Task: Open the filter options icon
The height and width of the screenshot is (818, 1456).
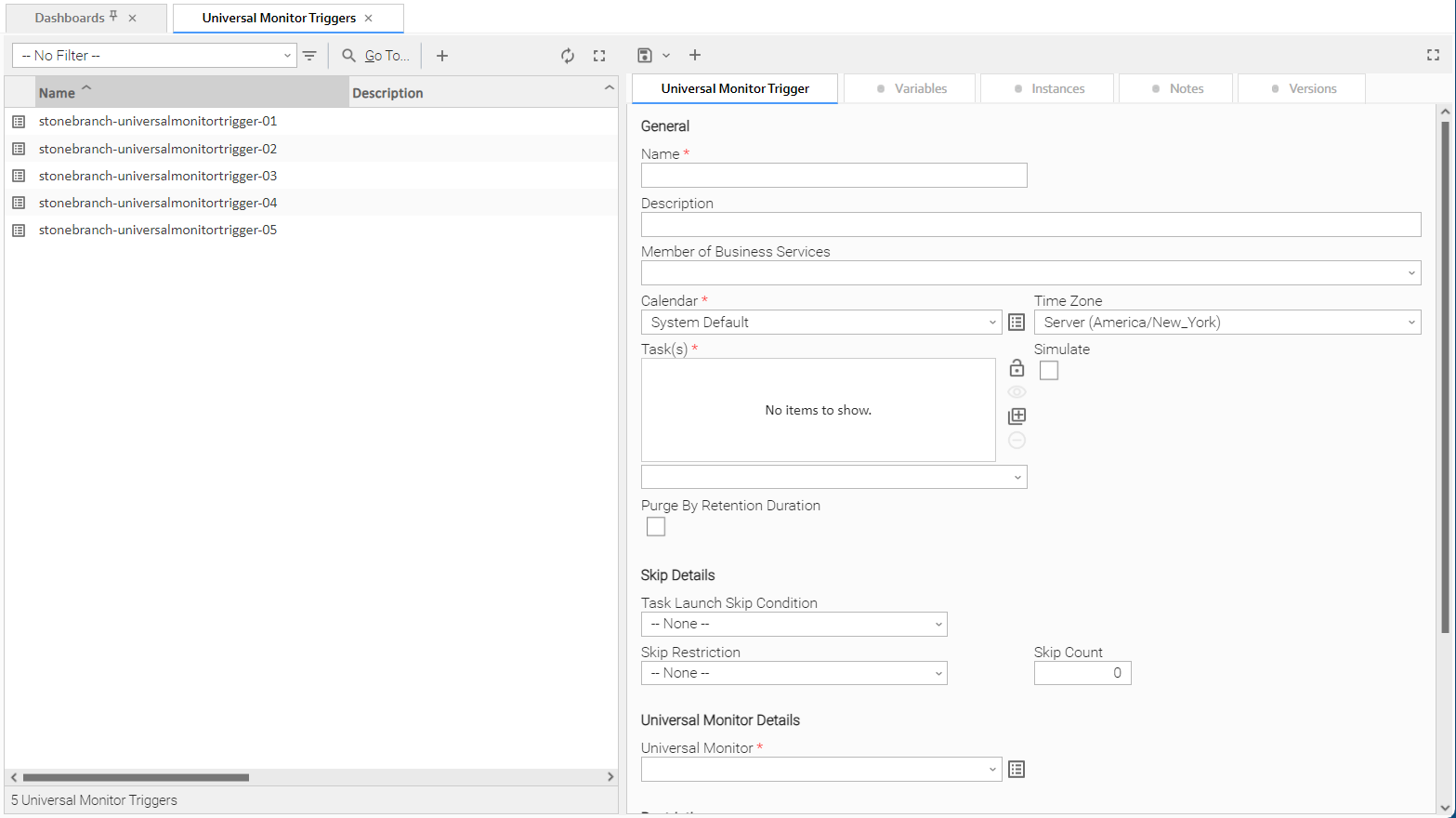Action: point(309,56)
